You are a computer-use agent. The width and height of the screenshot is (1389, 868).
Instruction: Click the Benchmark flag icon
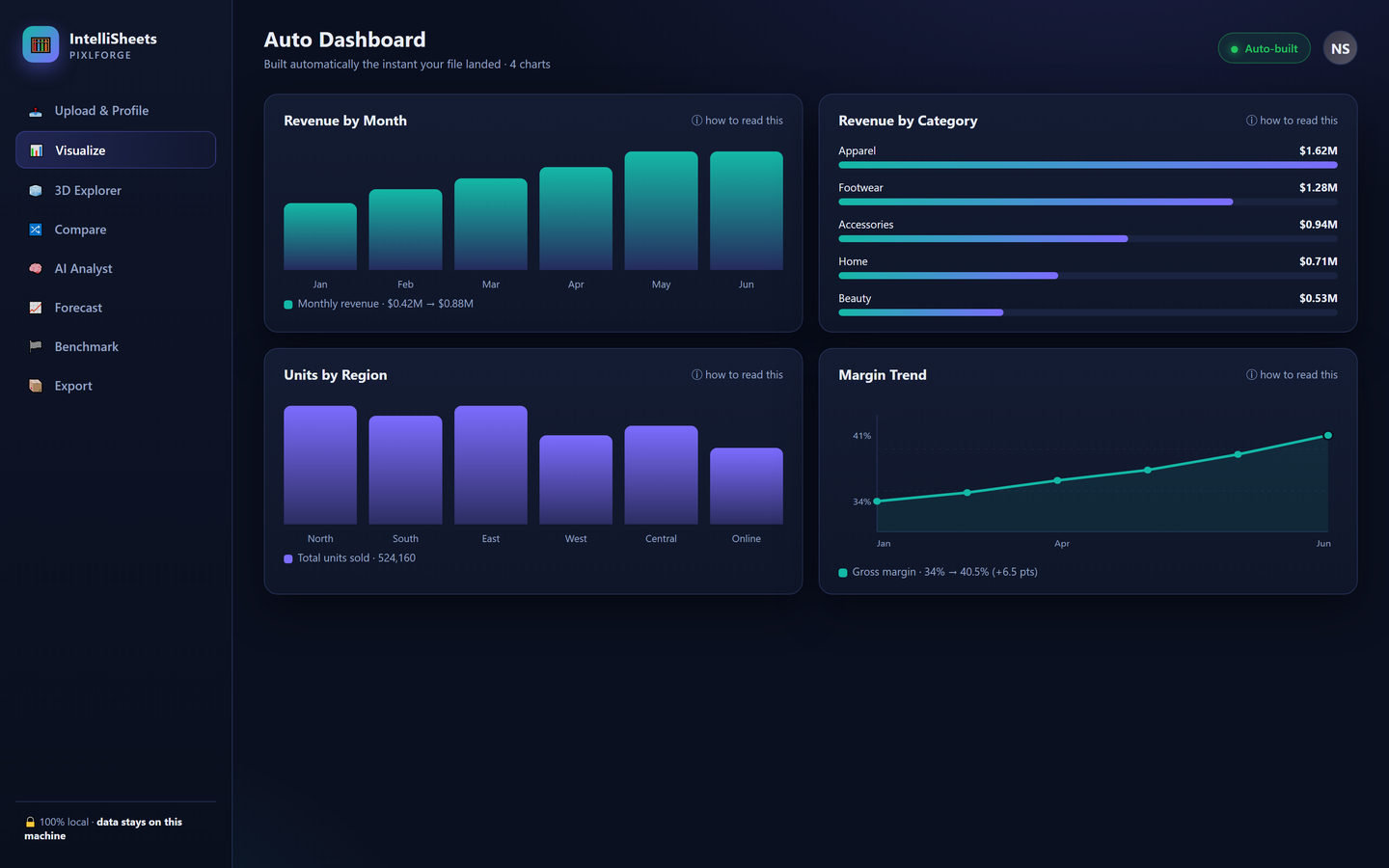(x=36, y=346)
